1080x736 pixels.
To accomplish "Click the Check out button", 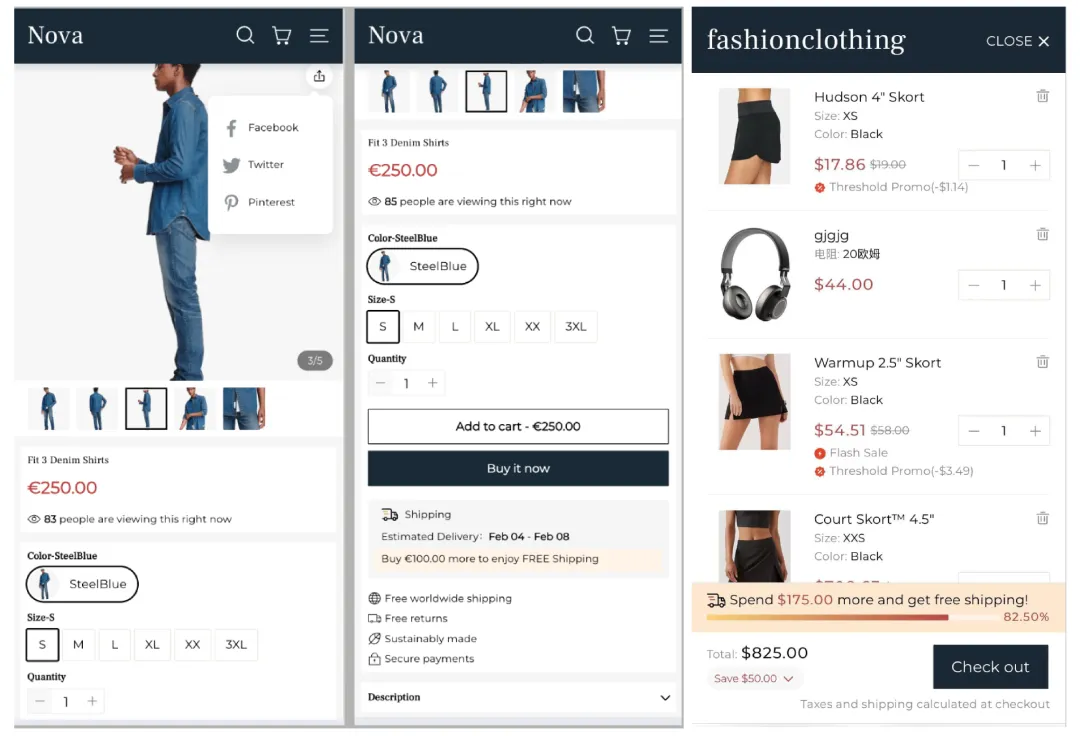I will (990, 666).
